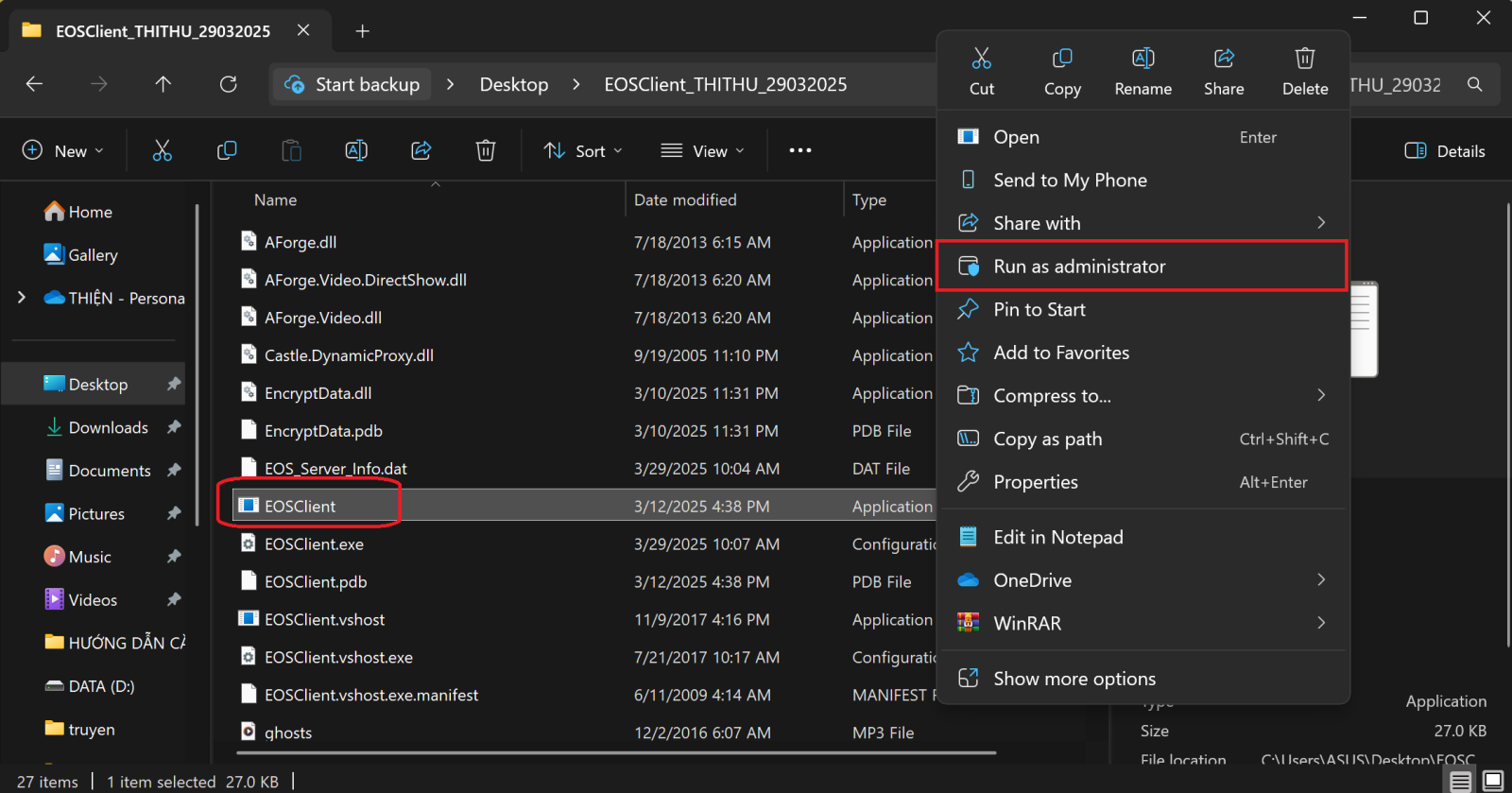Open Properties from the context menu

pyautogui.click(x=1143, y=482)
